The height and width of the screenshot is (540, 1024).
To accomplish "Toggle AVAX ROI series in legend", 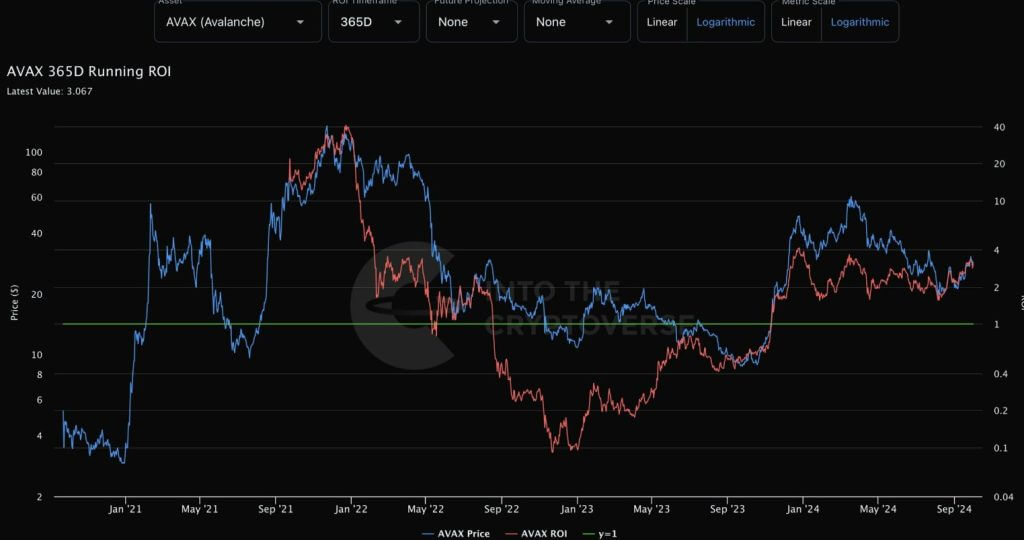I will coord(537,533).
